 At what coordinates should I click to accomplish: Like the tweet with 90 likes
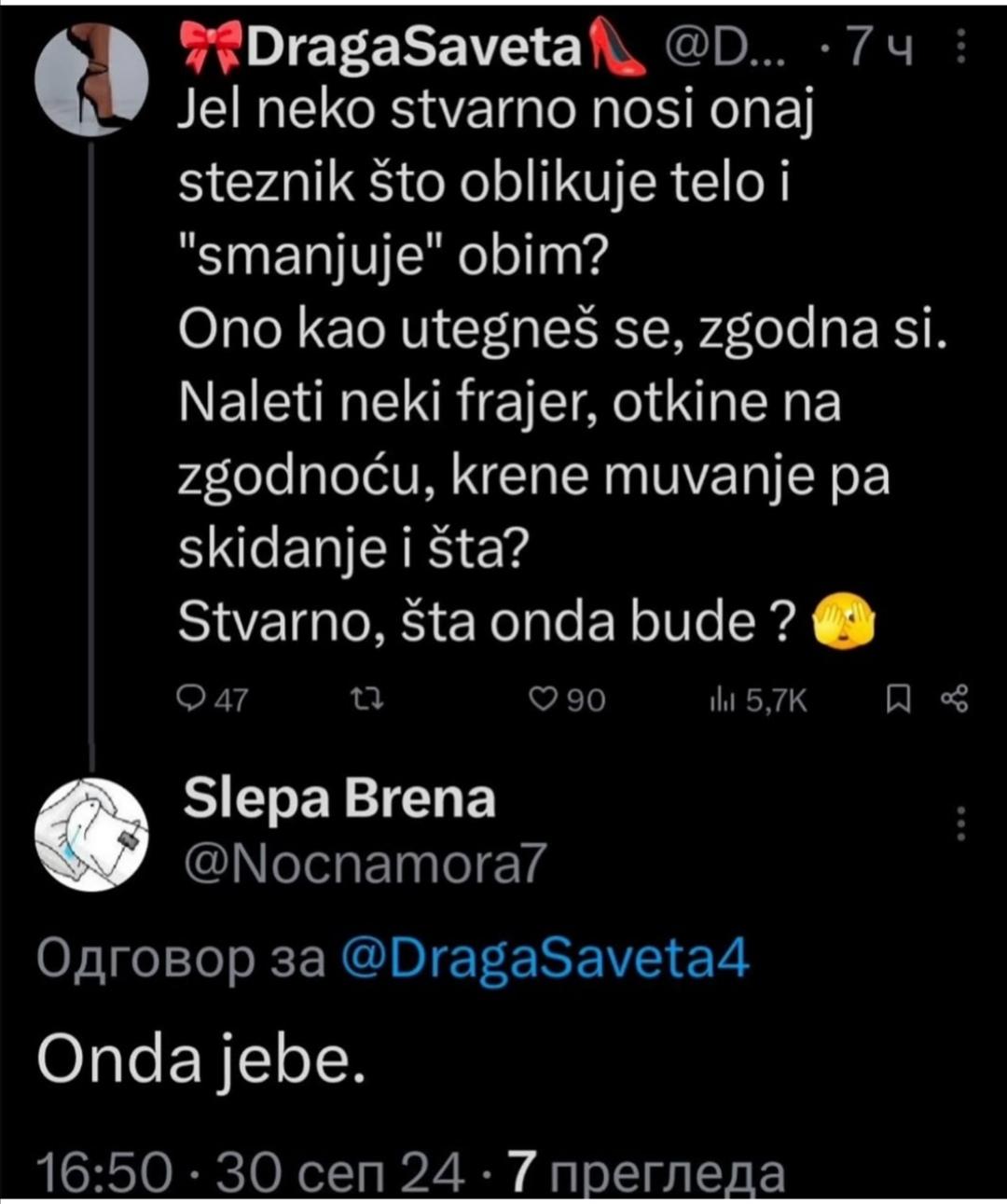pyautogui.click(x=566, y=699)
